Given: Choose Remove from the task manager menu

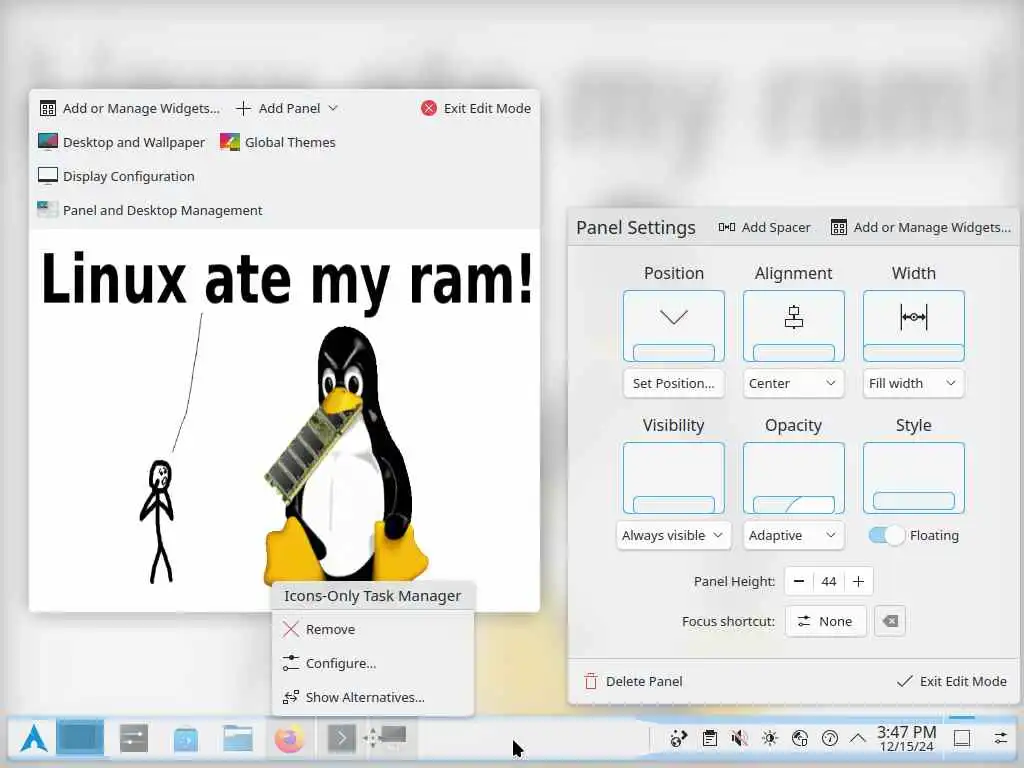Looking at the screenshot, I should coord(373,630).
